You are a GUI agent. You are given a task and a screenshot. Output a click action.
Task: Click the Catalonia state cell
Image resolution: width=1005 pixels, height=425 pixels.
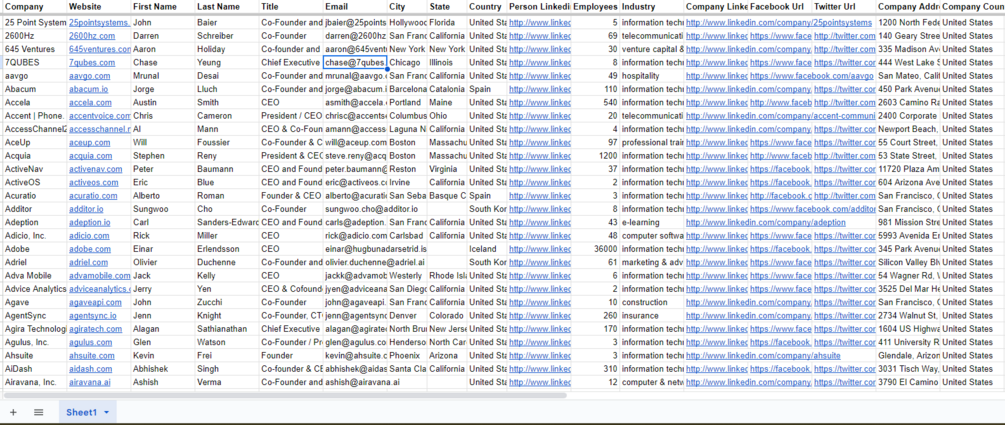(x=447, y=89)
